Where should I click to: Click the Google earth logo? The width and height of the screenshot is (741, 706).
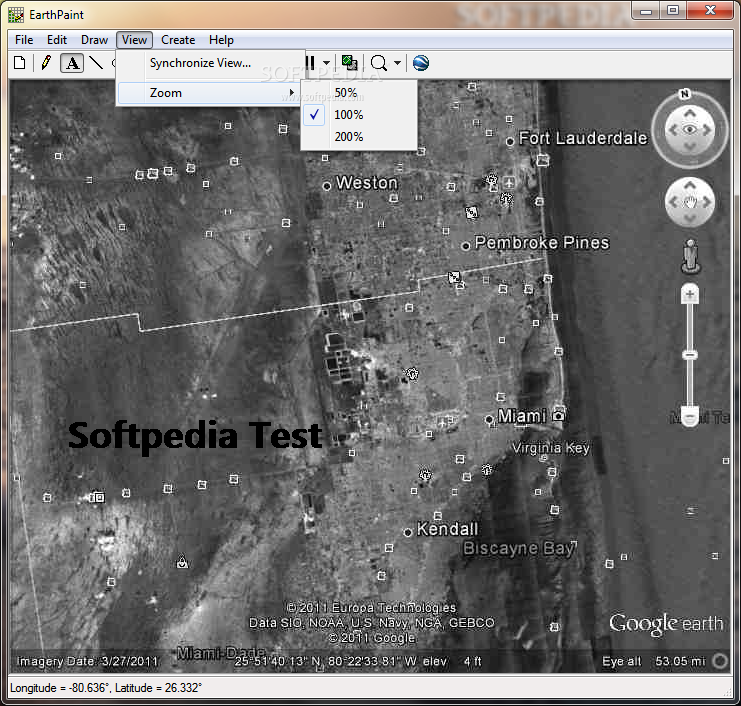tap(666, 624)
